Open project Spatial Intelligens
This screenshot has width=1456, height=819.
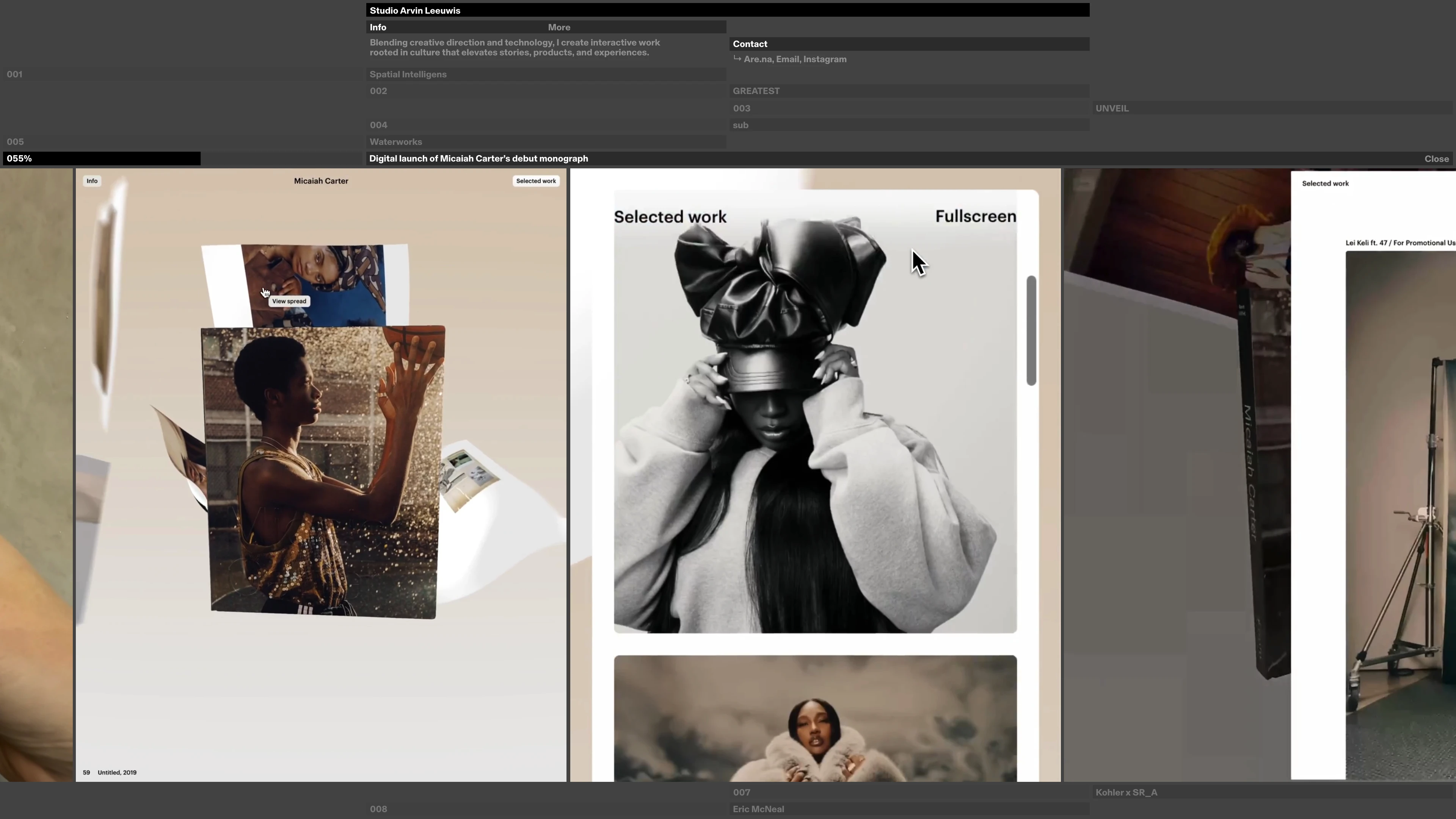pyautogui.click(x=408, y=75)
